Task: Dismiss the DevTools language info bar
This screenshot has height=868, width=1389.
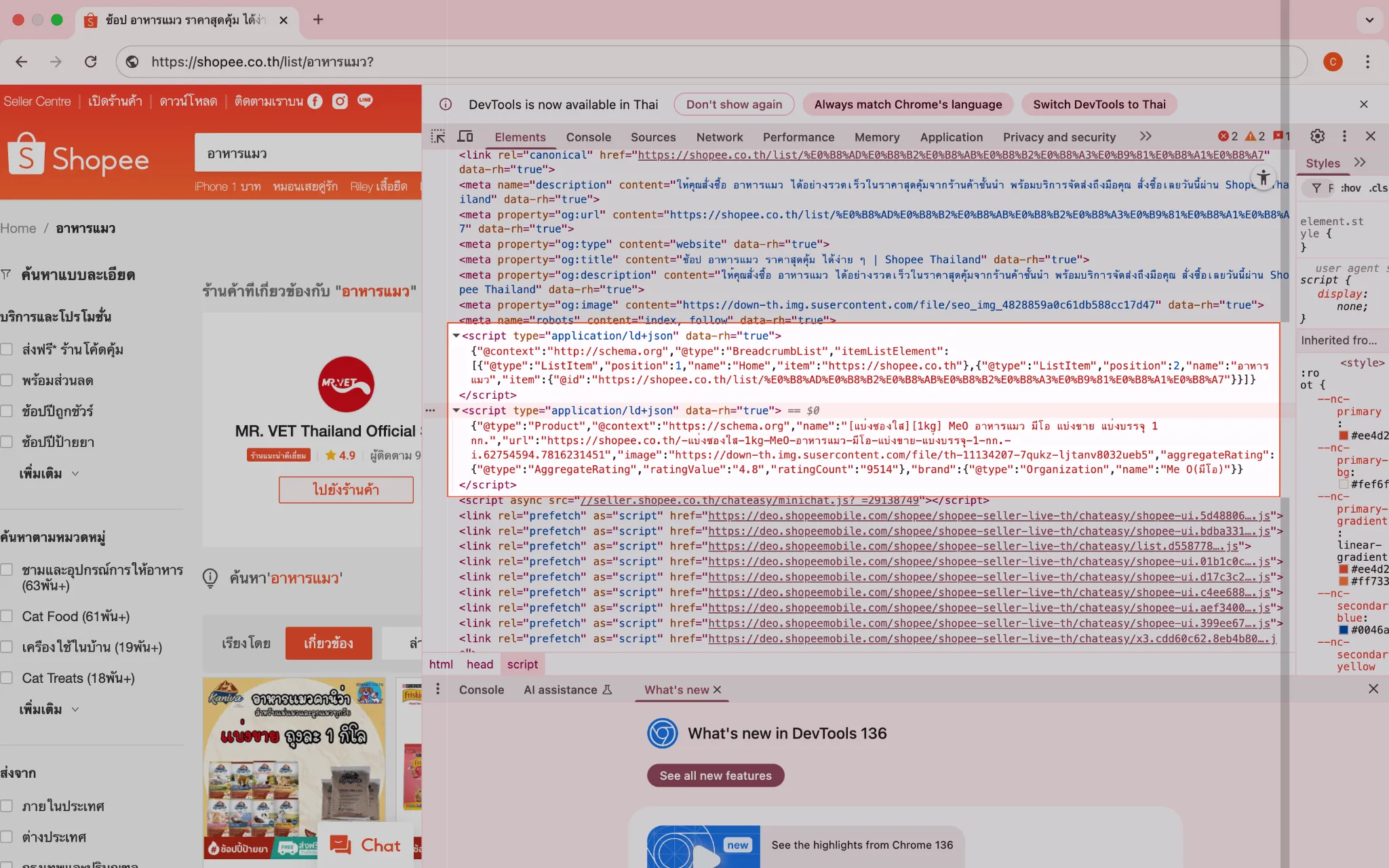Action: pyautogui.click(x=1364, y=104)
